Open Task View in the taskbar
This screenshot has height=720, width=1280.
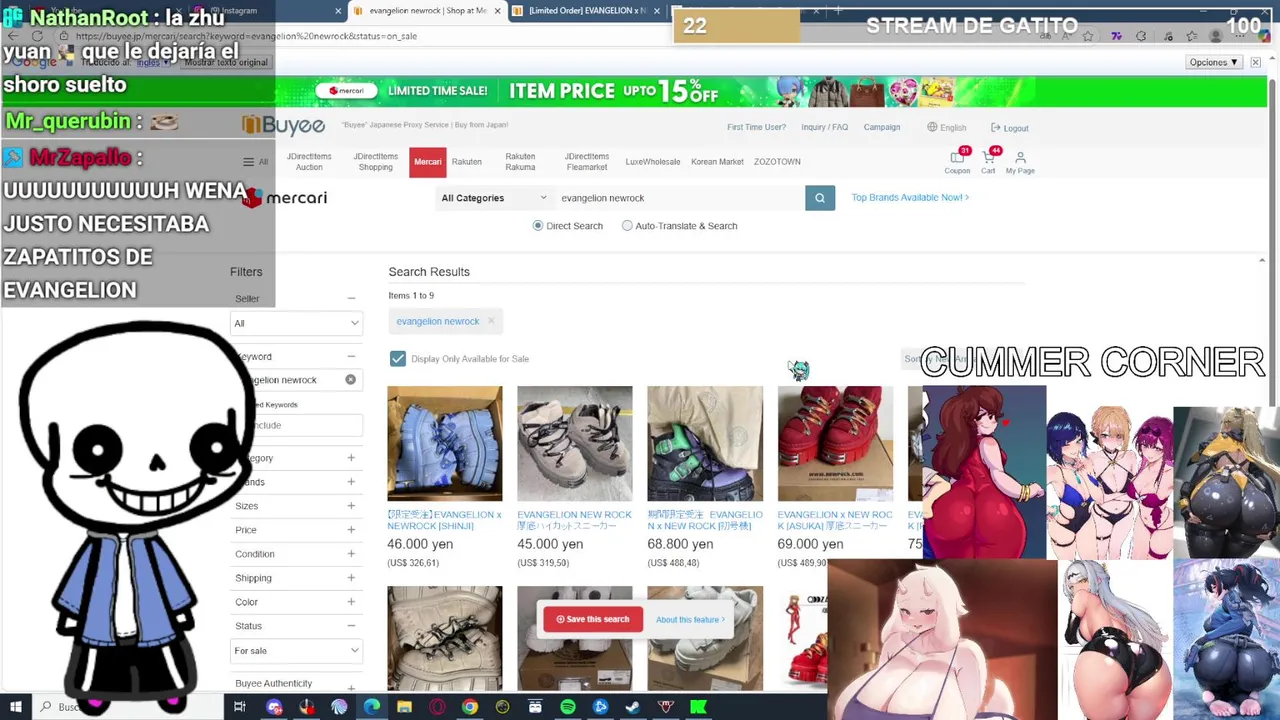click(239, 707)
